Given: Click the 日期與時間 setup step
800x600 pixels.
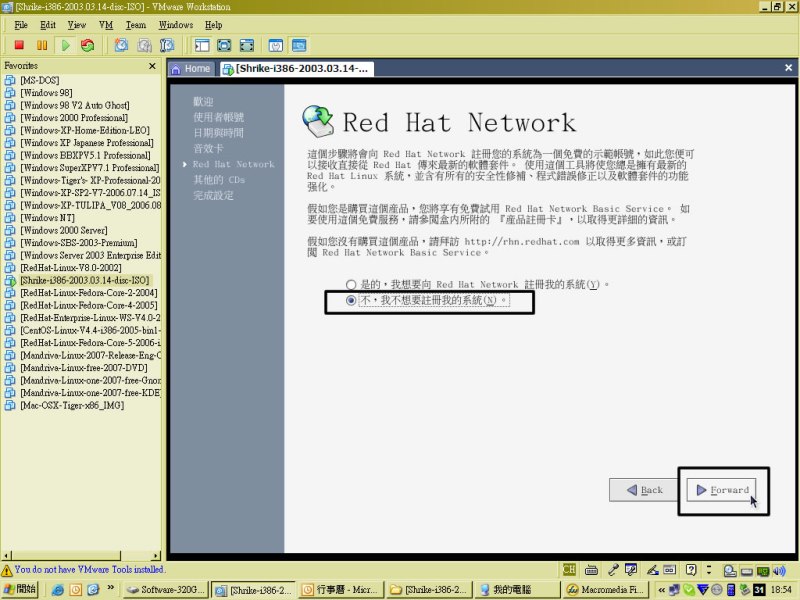Looking at the screenshot, I should pos(218,133).
